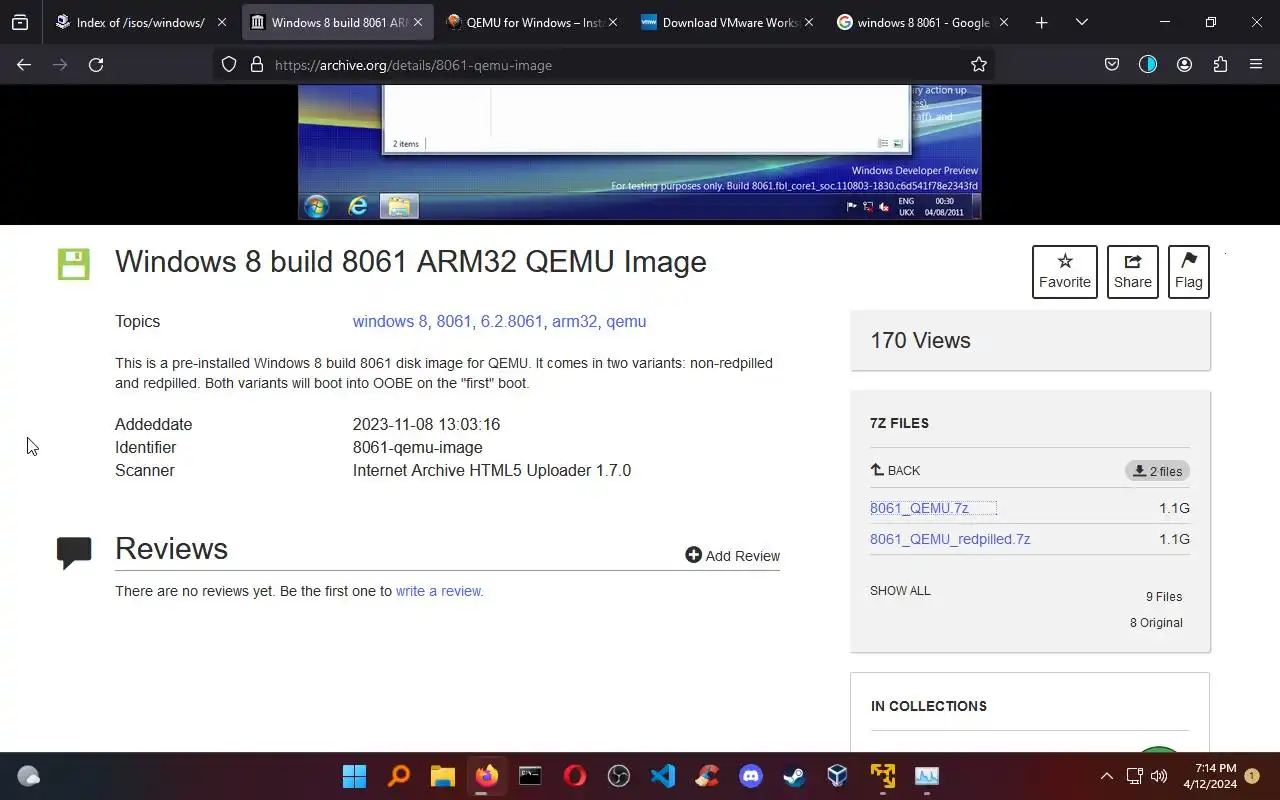
Task: Share this archive item
Action: click(1133, 272)
